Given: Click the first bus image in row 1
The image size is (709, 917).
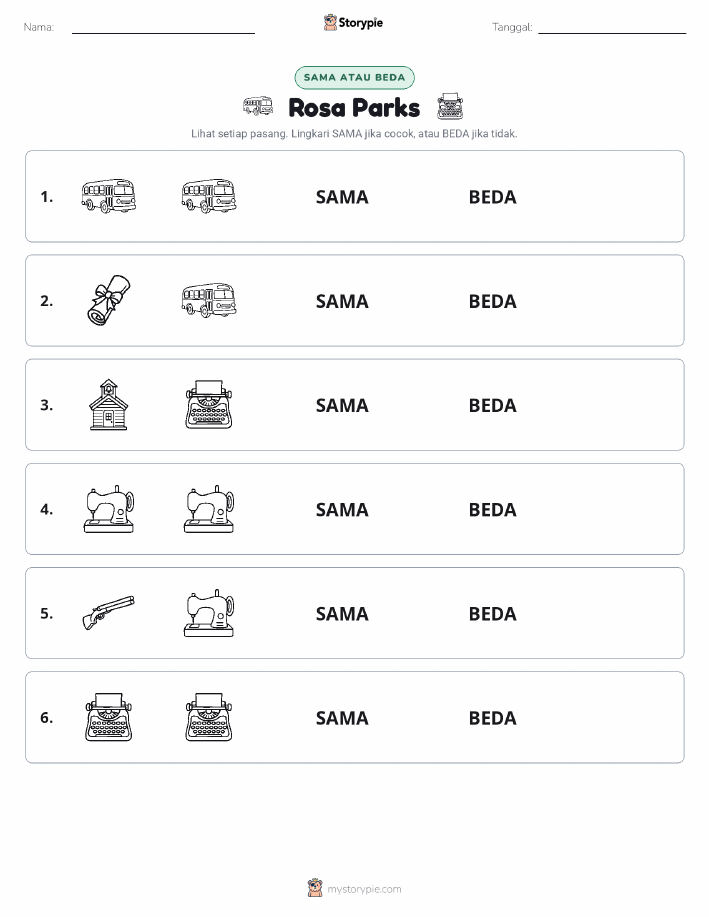Looking at the screenshot, I should tap(108, 196).
